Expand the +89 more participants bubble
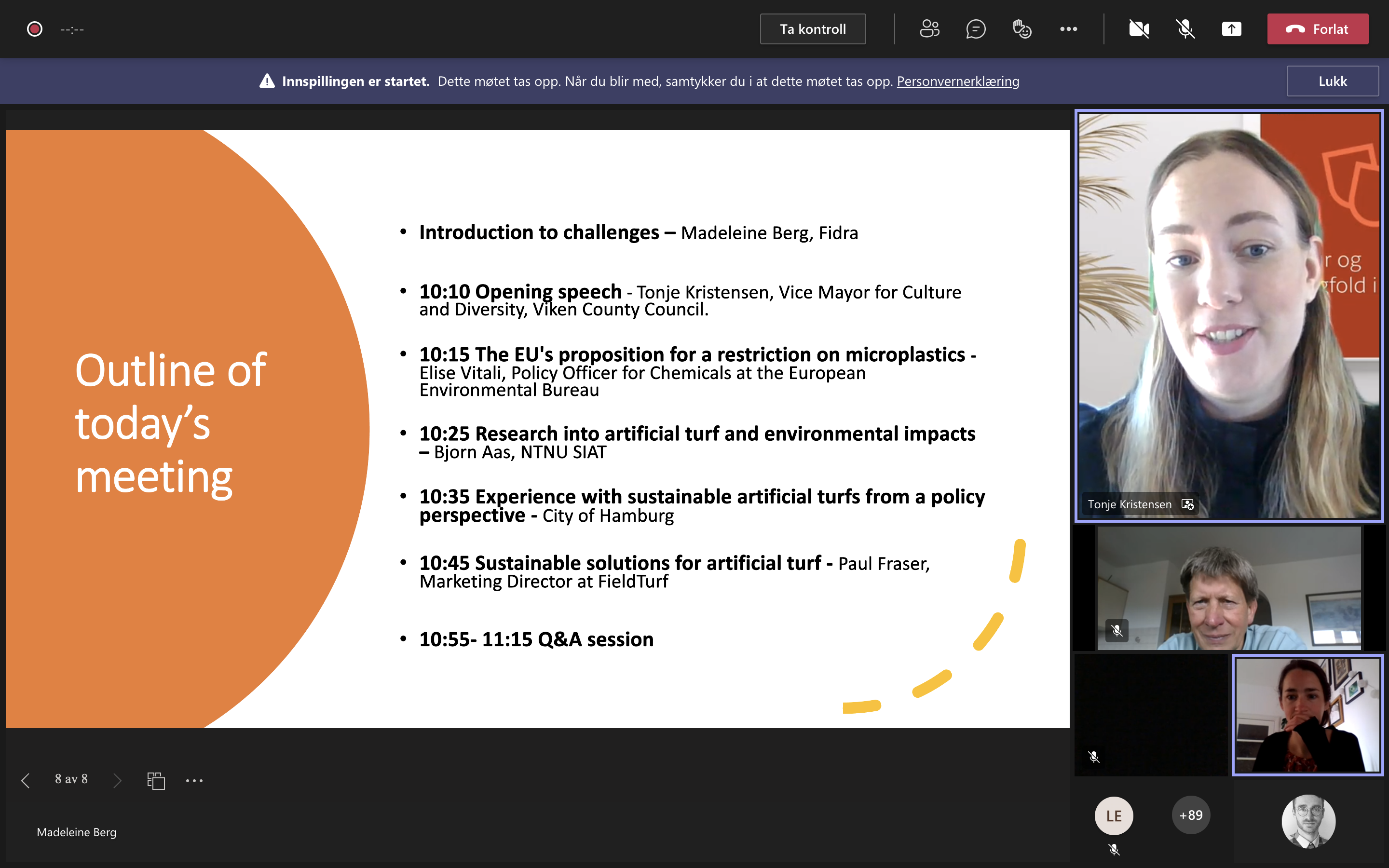The width and height of the screenshot is (1389, 868). click(x=1190, y=814)
